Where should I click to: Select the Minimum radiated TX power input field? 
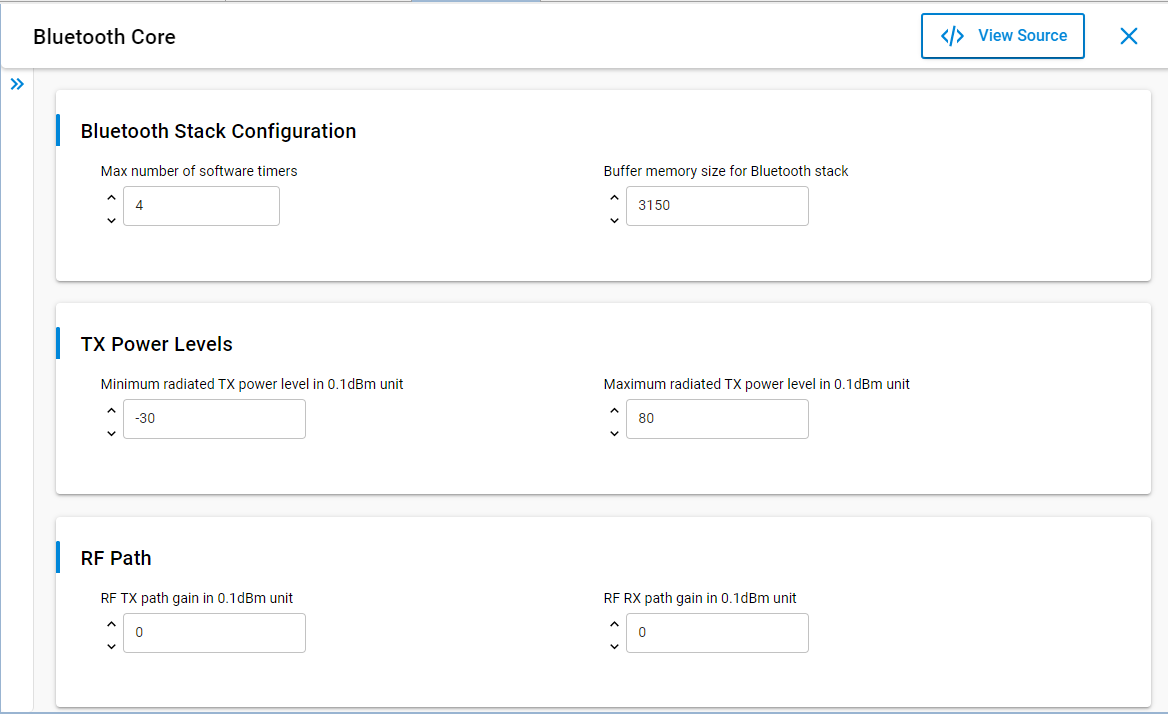tap(214, 419)
